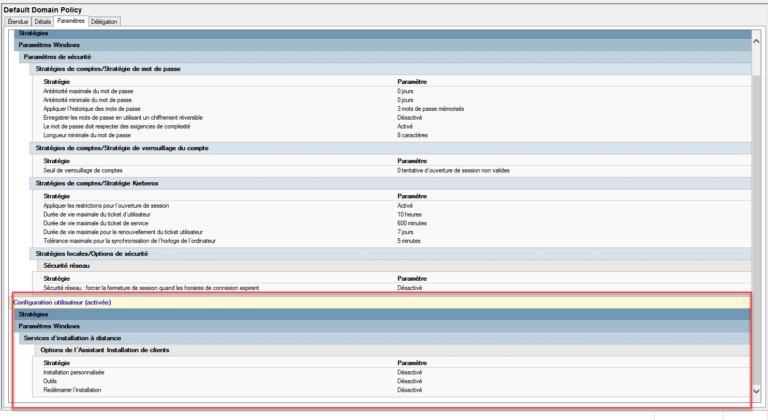Select row Antériorité minimale du mot de passe
The height and width of the screenshot is (420, 768).
pyautogui.click(x=392, y=100)
